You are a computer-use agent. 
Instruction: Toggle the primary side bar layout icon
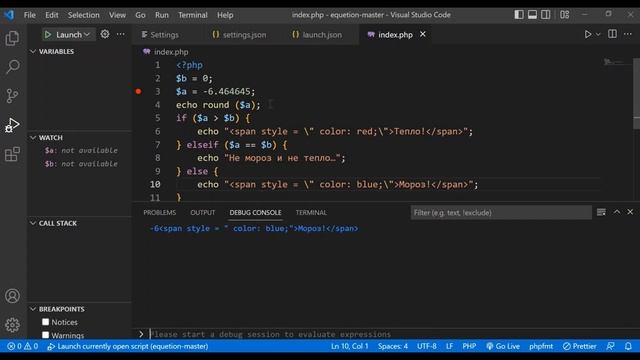click(x=519, y=15)
